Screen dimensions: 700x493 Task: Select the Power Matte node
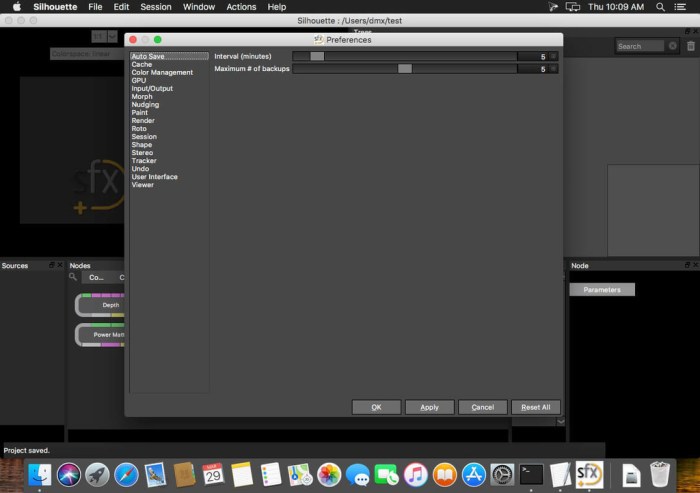coord(100,335)
